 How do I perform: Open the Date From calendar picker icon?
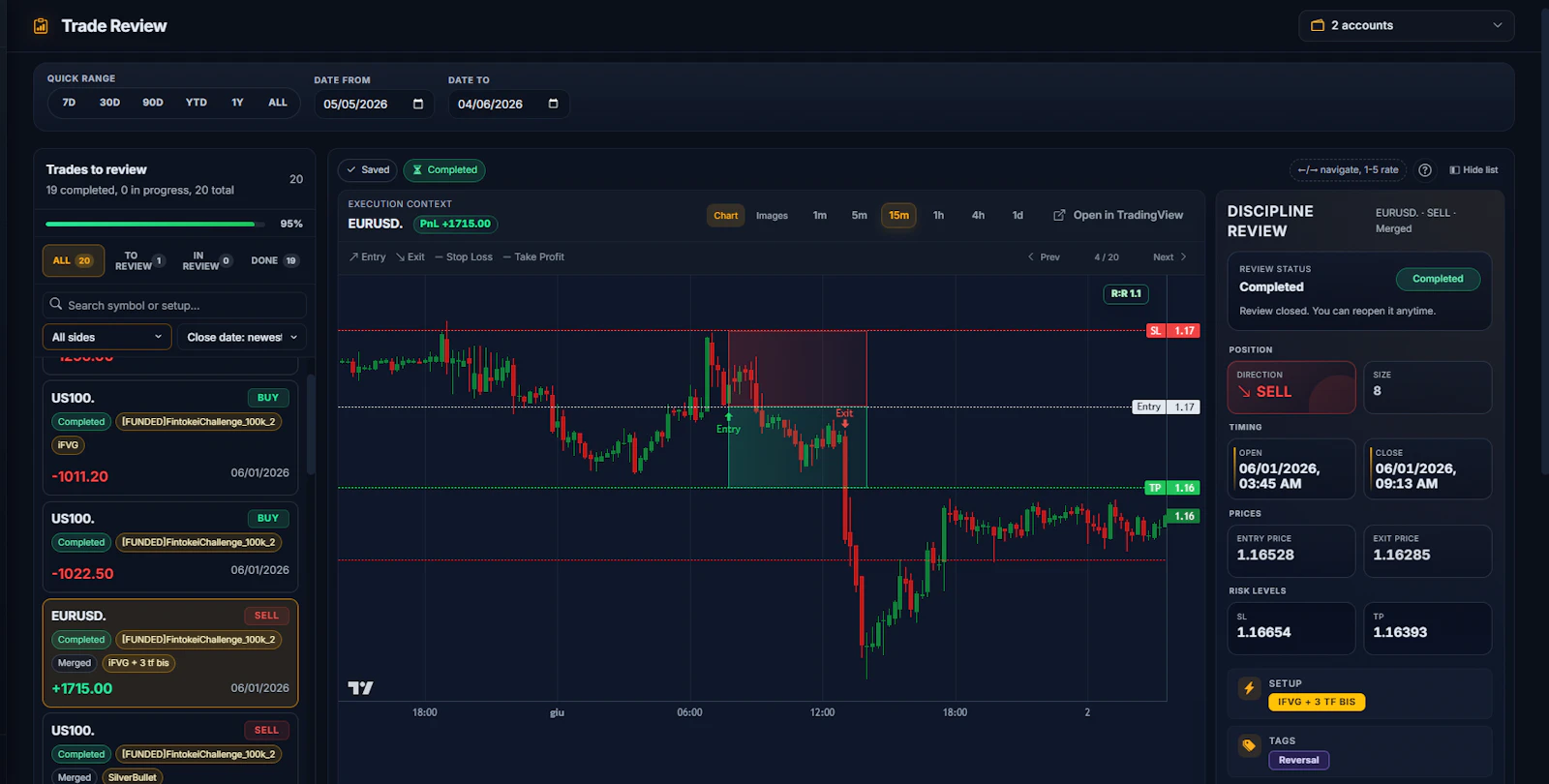click(x=418, y=104)
